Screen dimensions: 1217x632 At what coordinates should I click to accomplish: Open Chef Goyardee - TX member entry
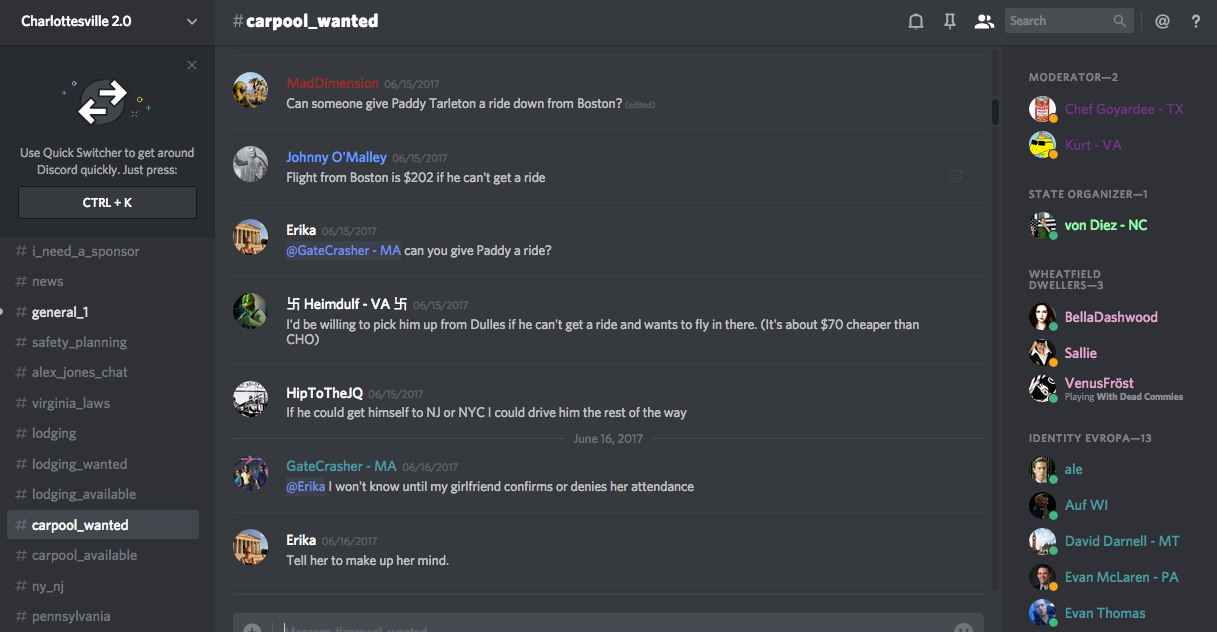[x=1123, y=109]
